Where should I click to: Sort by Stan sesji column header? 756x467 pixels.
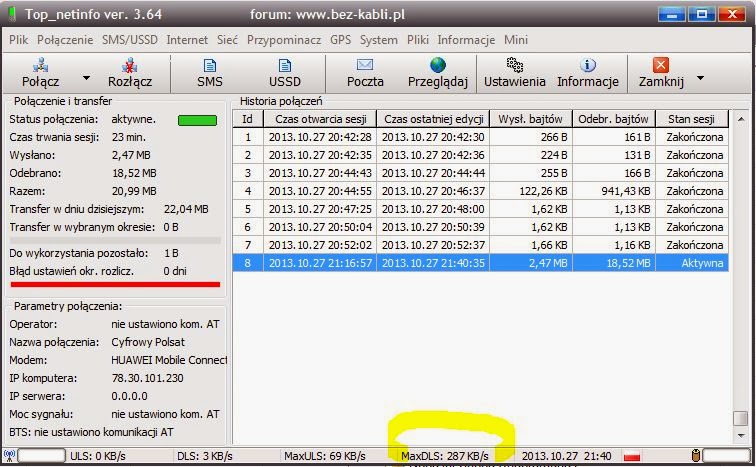tap(692, 119)
